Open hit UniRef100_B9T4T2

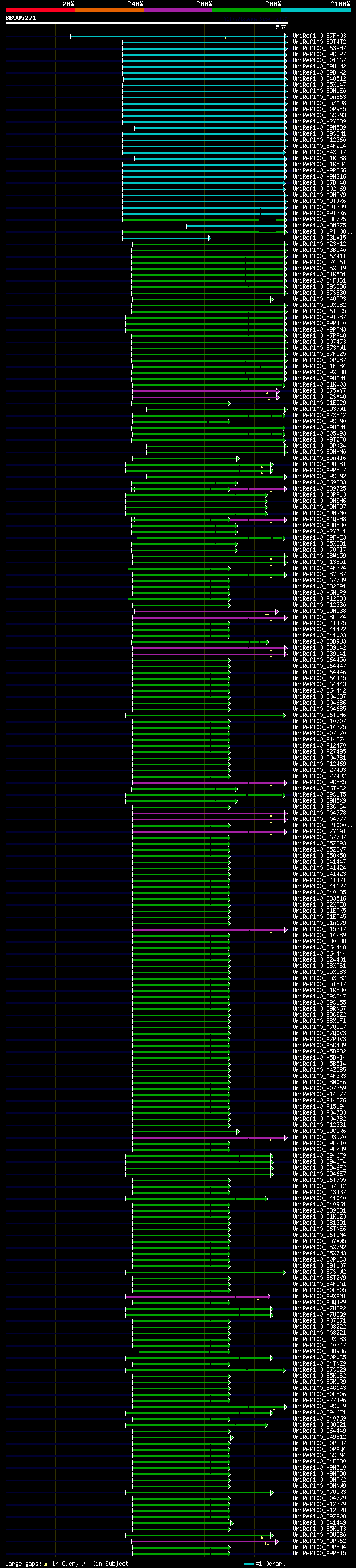click(x=319, y=42)
